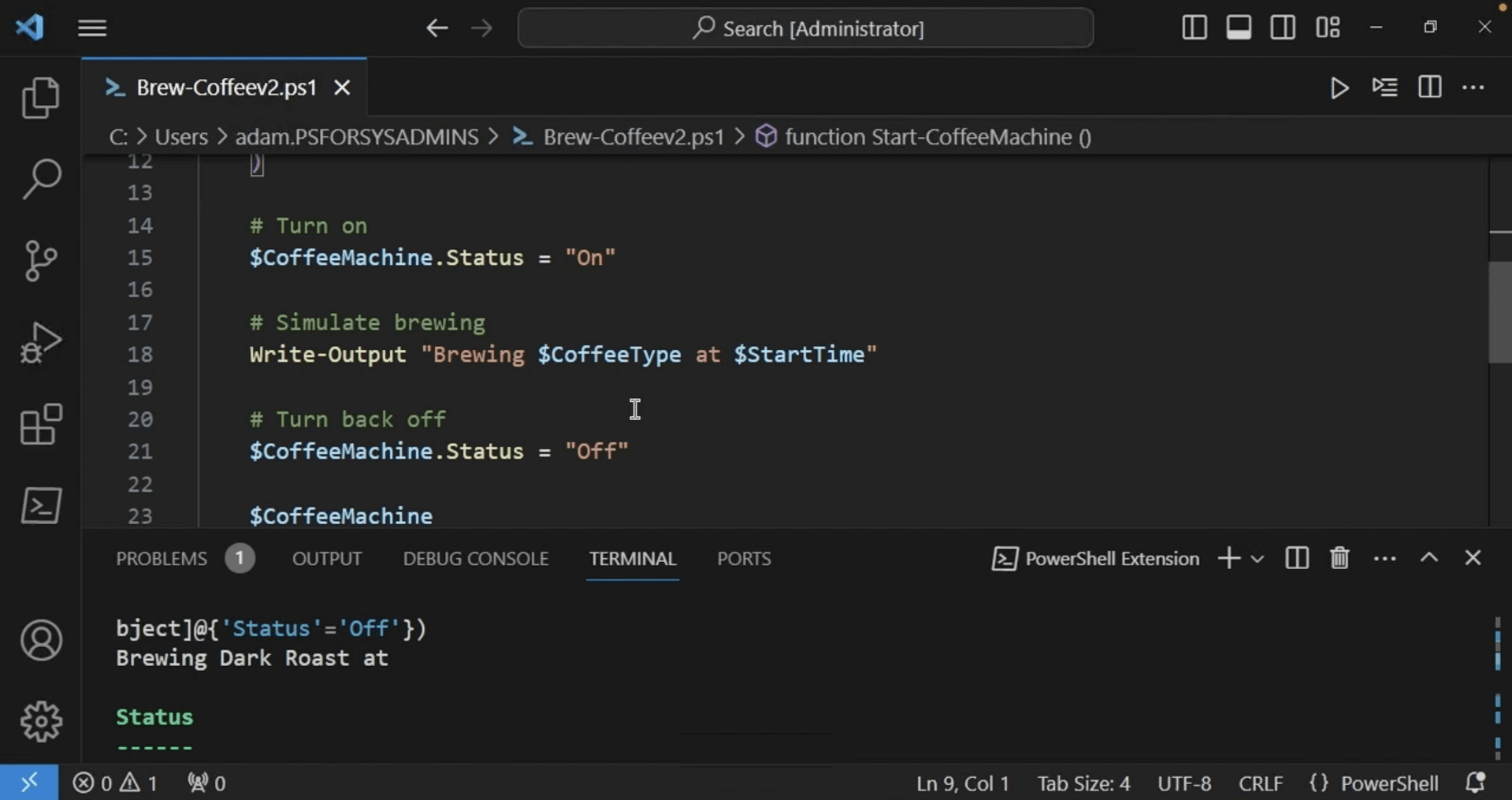
Task: Open the Search view in activity bar
Action: click(x=41, y=179)
